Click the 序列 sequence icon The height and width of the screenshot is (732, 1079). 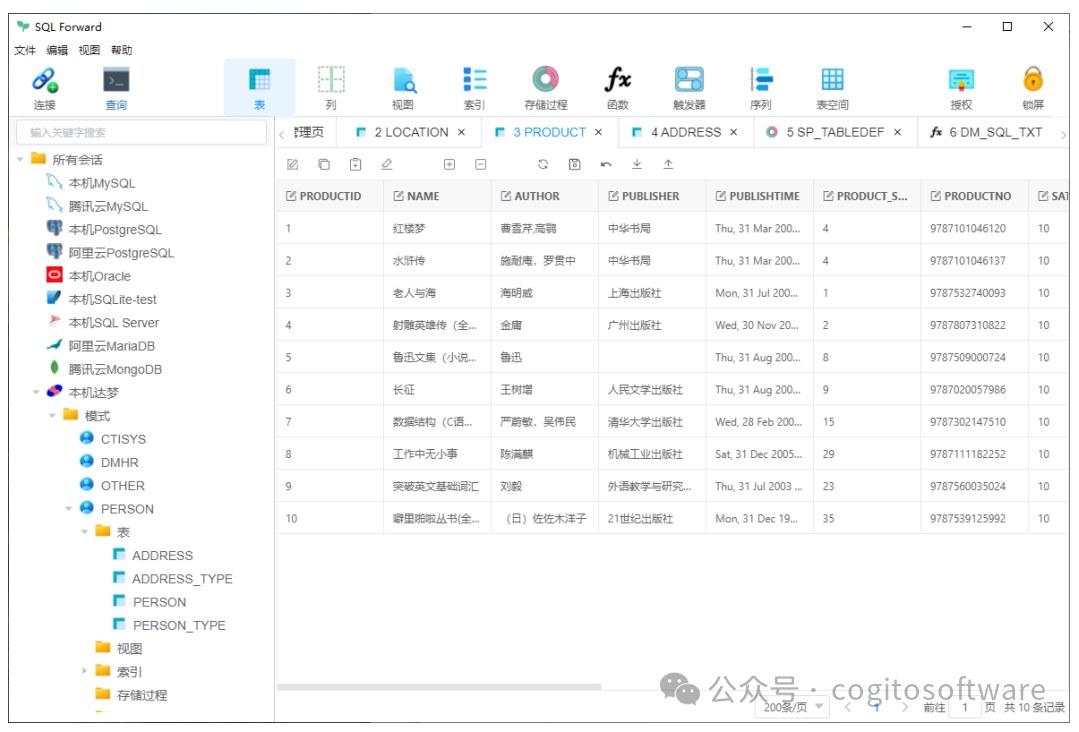(761, 80)
